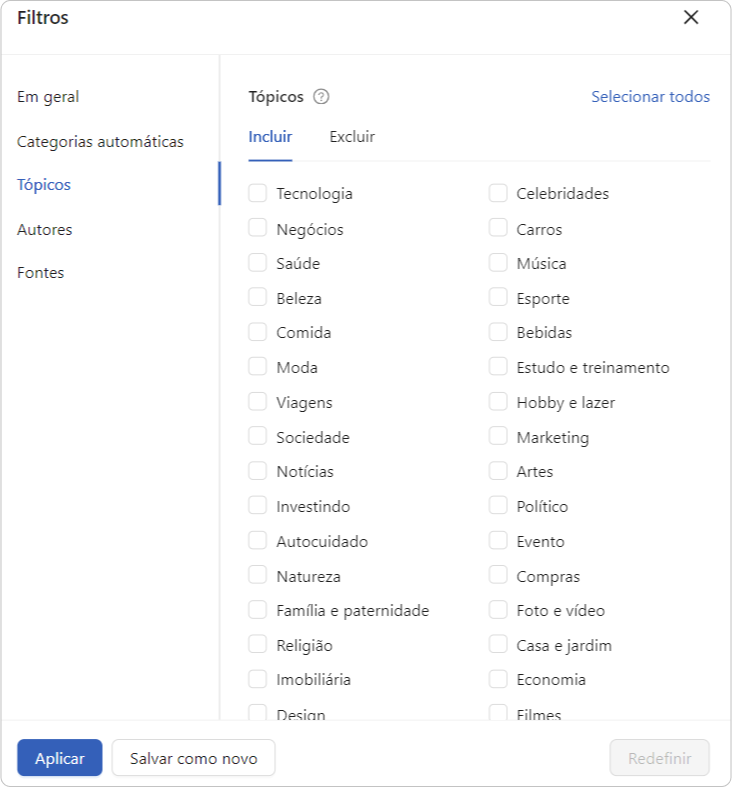Click the Selecionar todos link

[650, 96]
